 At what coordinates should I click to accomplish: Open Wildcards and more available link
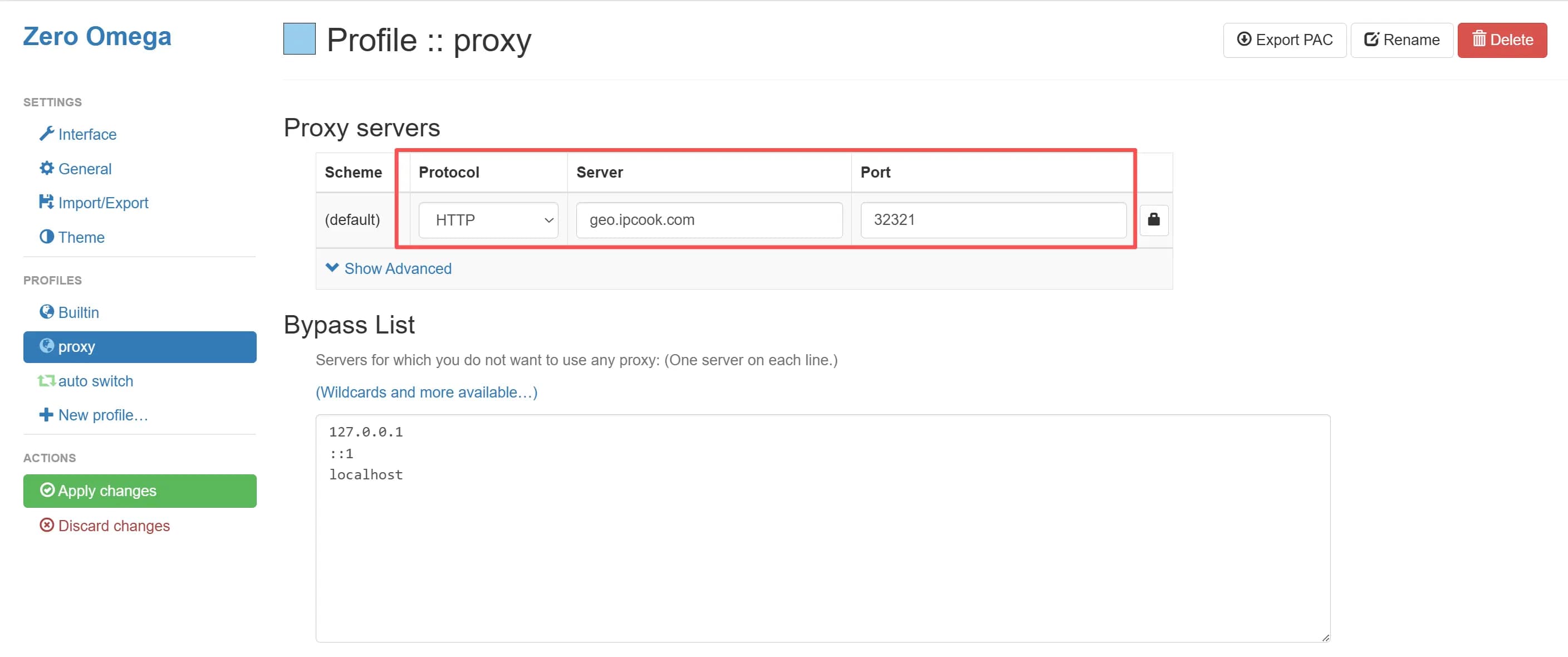[x=426, y=392]
